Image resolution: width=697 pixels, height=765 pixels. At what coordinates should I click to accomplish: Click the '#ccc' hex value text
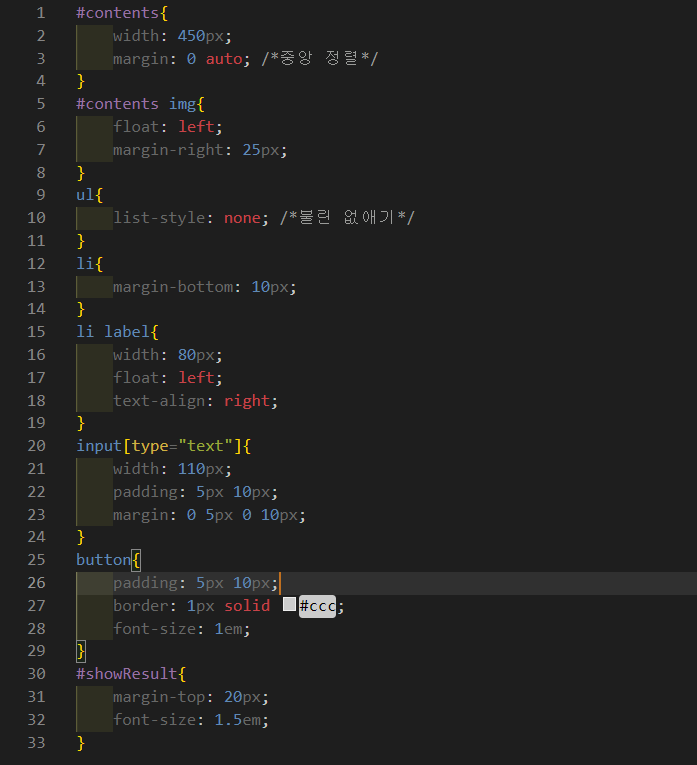point(318,606)
